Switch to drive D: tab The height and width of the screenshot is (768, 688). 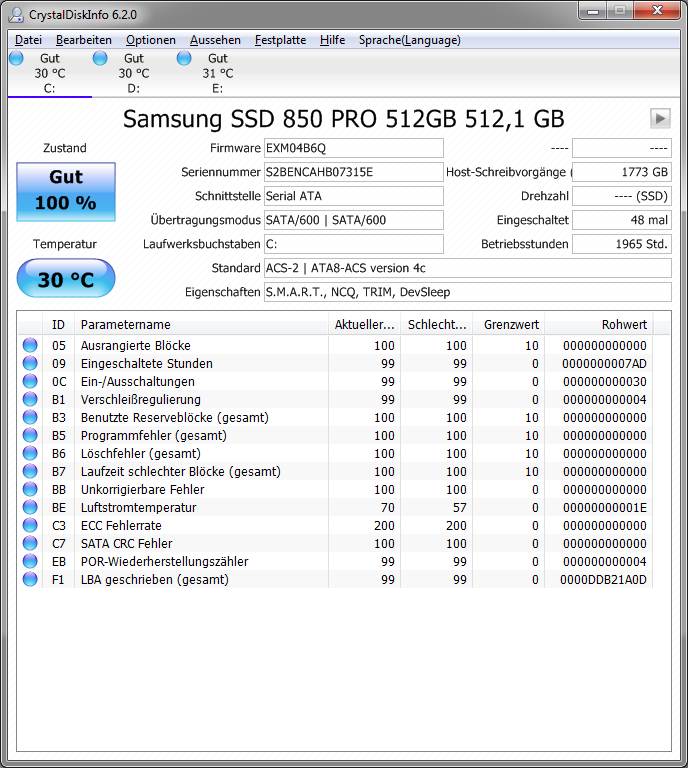coord(134,73)
